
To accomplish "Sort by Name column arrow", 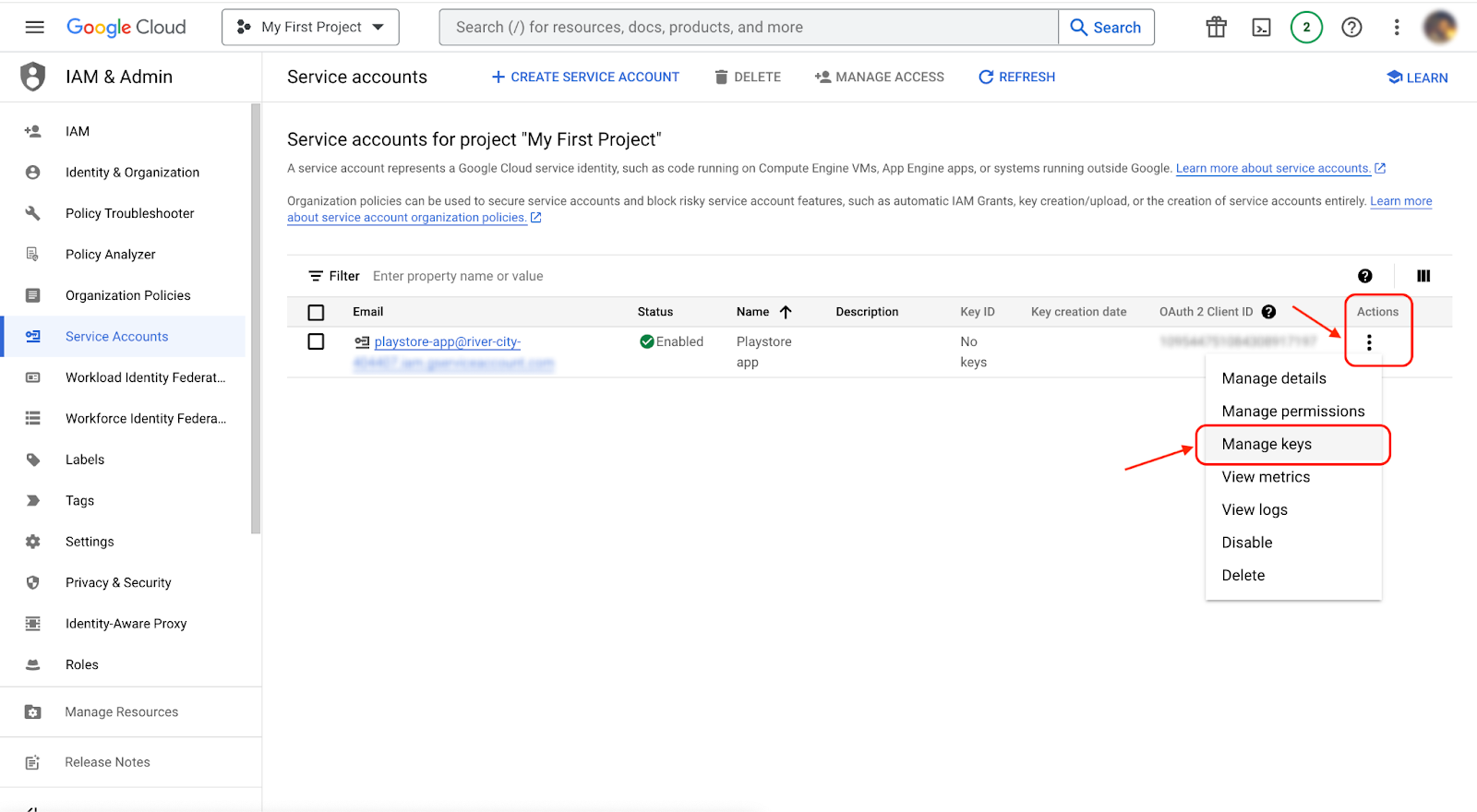I will (x=786, y=312).
